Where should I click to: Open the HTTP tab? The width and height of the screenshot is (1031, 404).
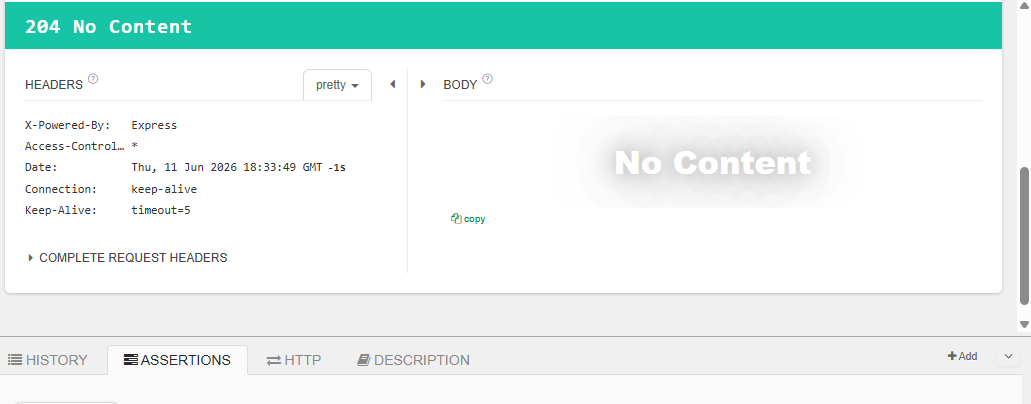tap(294, 360)
